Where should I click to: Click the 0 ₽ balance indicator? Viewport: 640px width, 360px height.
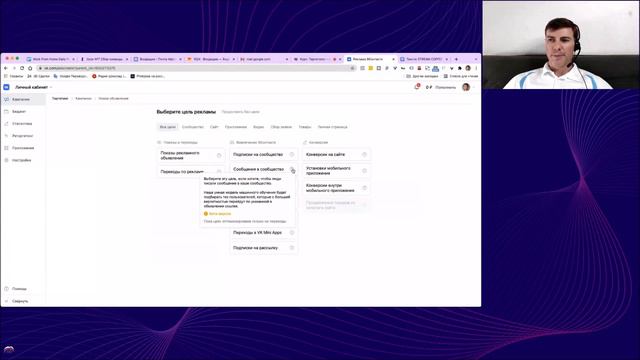429,87
